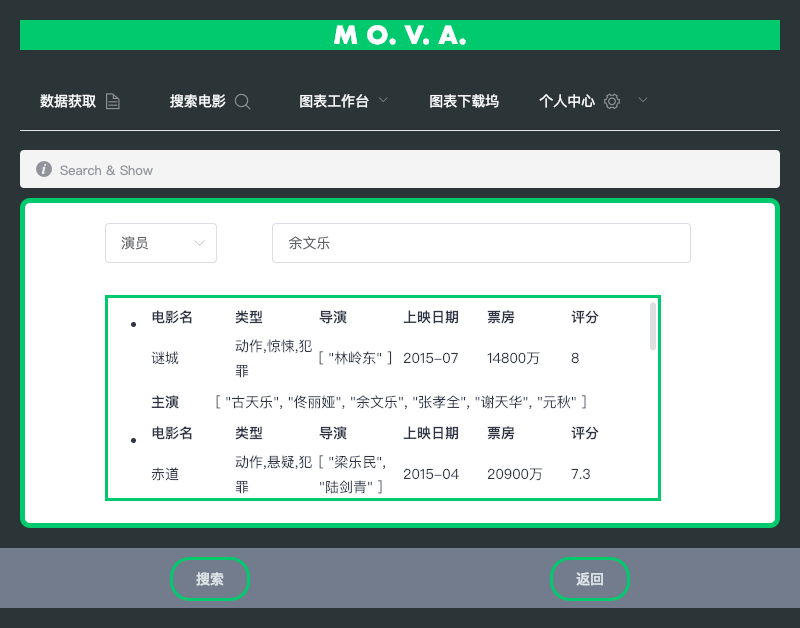Click the 返回 button
This screenshot has width=800, height=628.
pos(590,579)
